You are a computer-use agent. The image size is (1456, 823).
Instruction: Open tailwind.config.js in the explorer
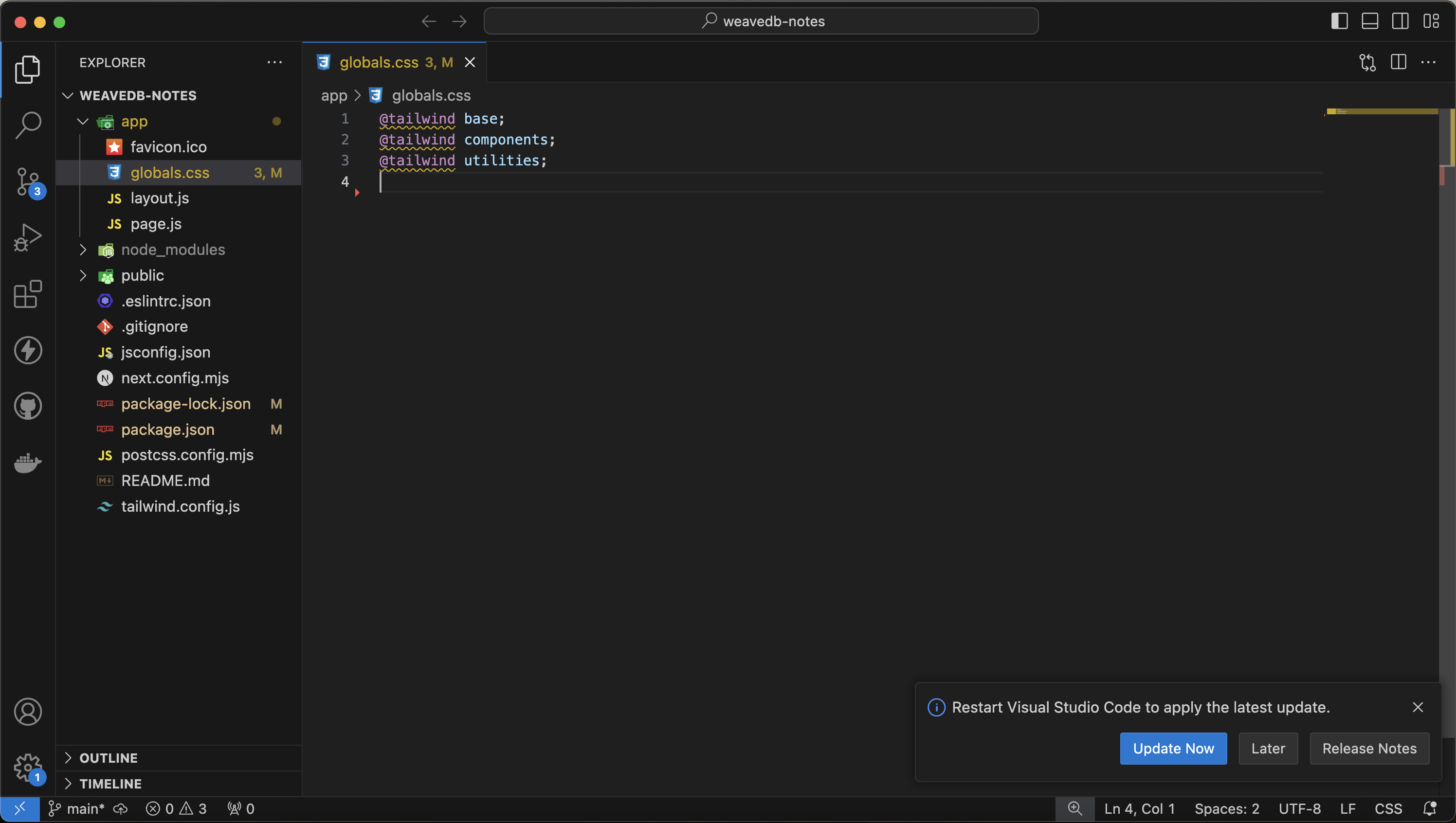tap(180, 506)
